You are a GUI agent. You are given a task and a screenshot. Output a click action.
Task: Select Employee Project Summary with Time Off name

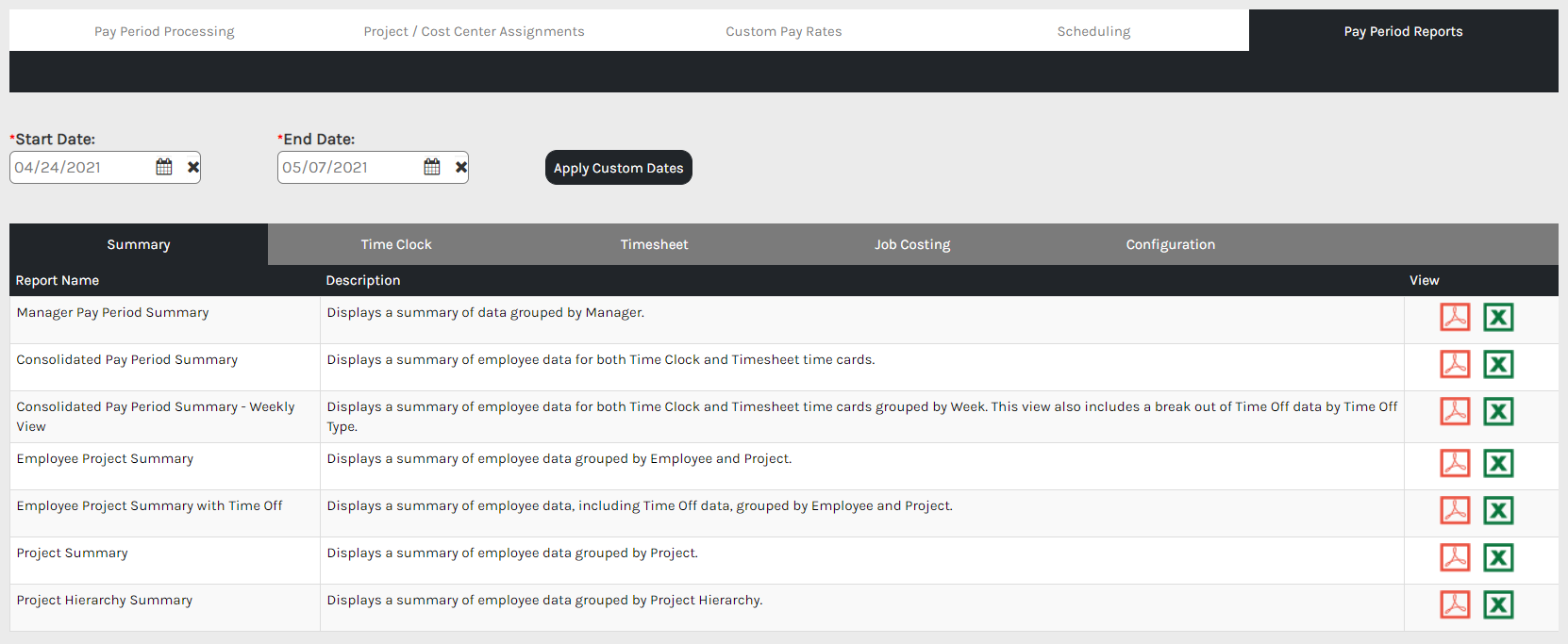point(149,505)
